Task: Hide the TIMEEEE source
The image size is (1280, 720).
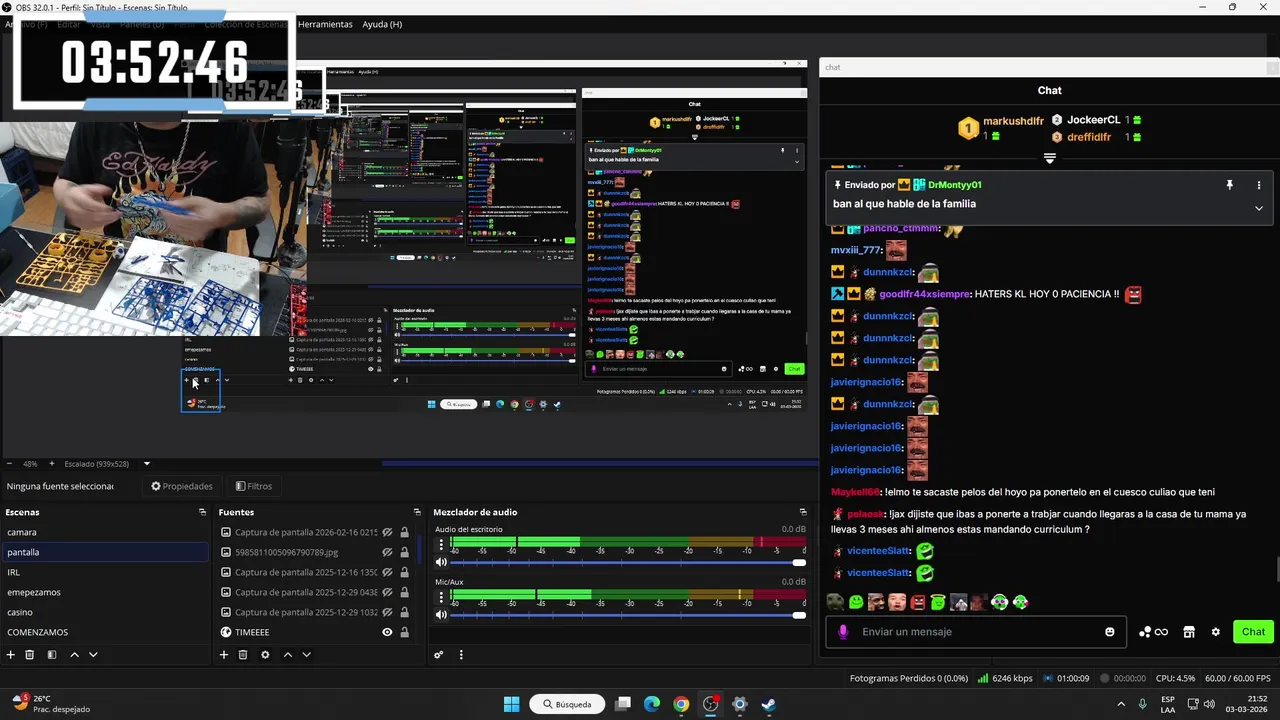Action: pyautogui.click(x=387, y=632)
